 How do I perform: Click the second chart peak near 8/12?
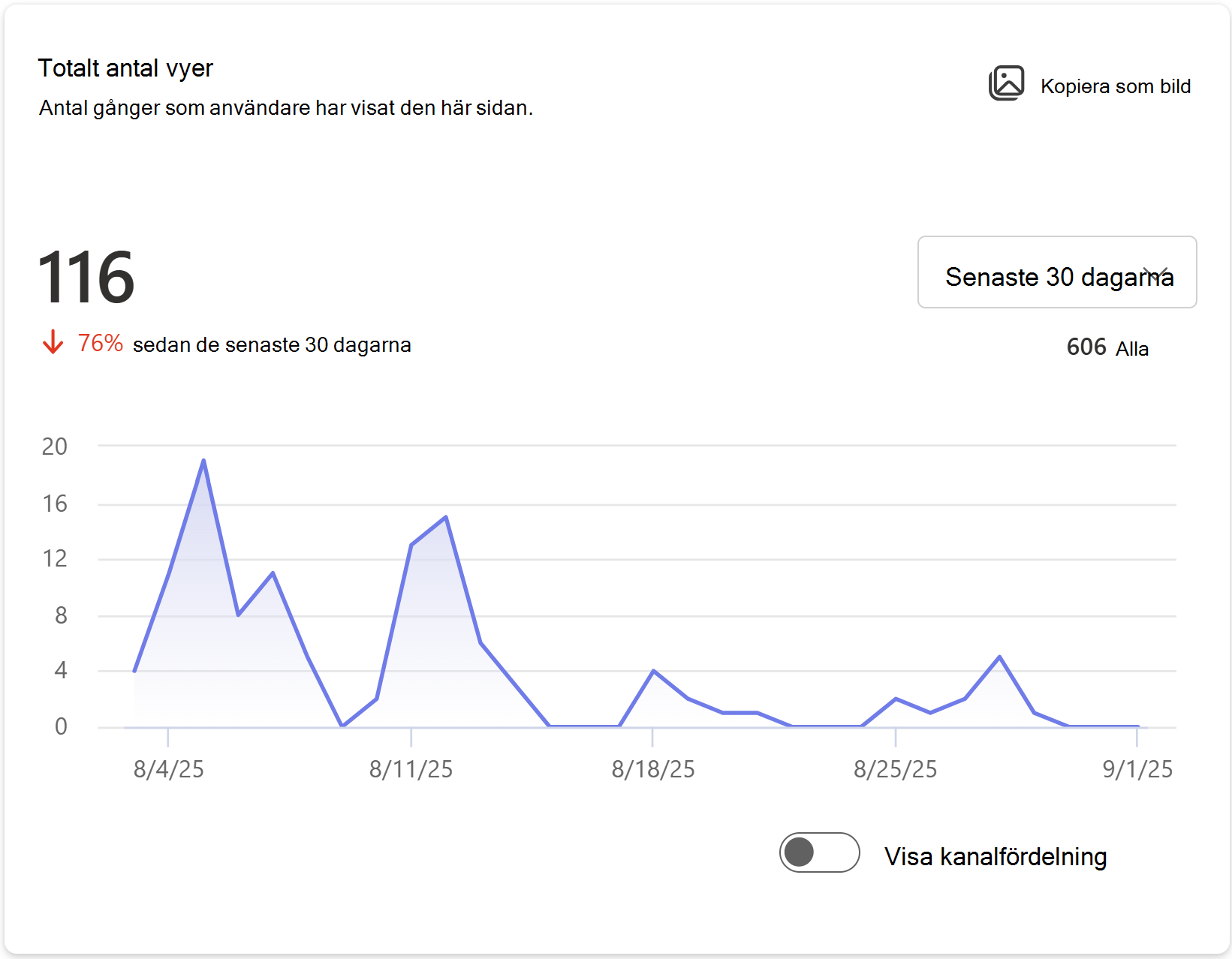[x=446, y=516]
